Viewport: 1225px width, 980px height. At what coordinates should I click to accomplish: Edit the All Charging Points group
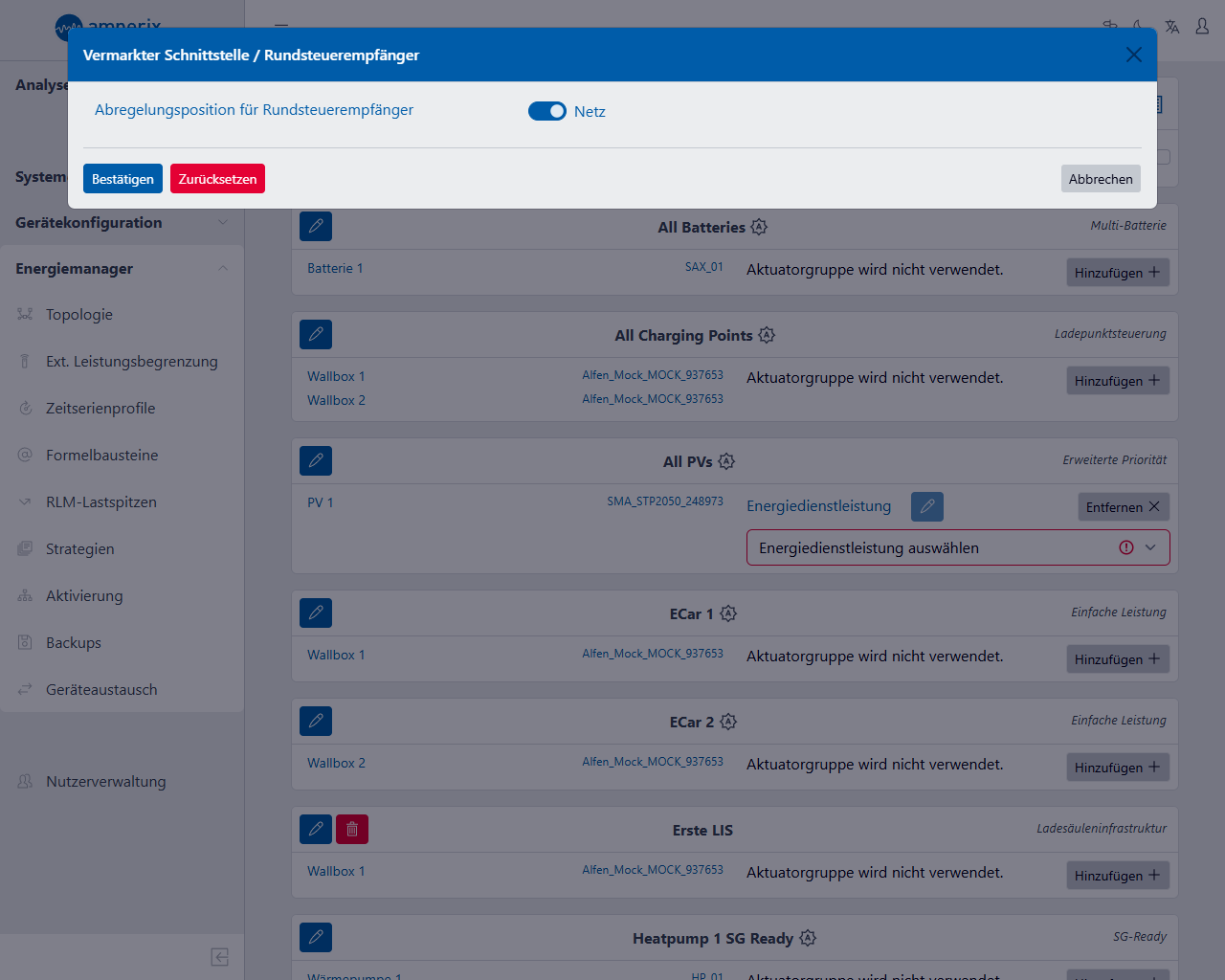click(316, 335)
